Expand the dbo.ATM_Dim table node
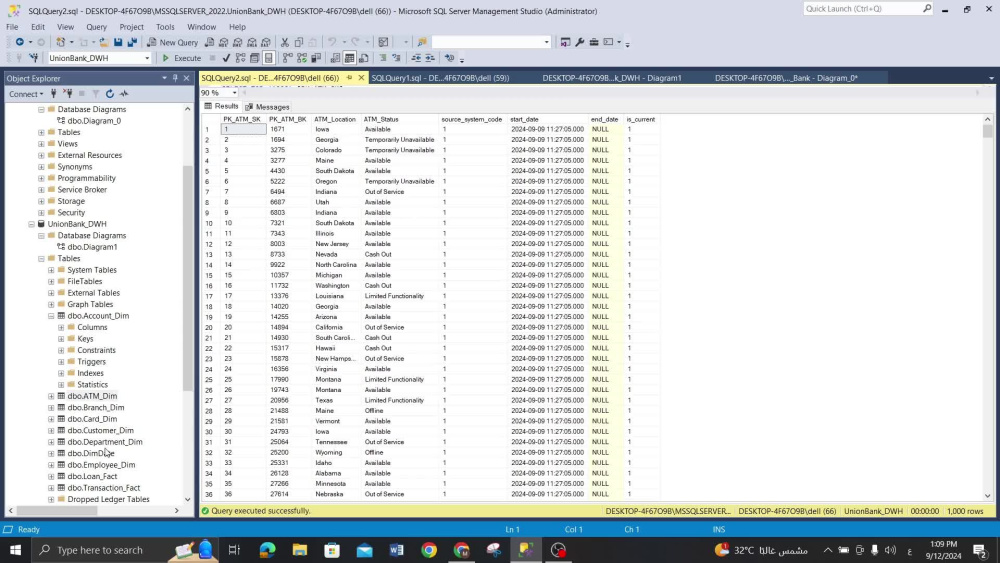1000x563 pixels. [51, 396]
